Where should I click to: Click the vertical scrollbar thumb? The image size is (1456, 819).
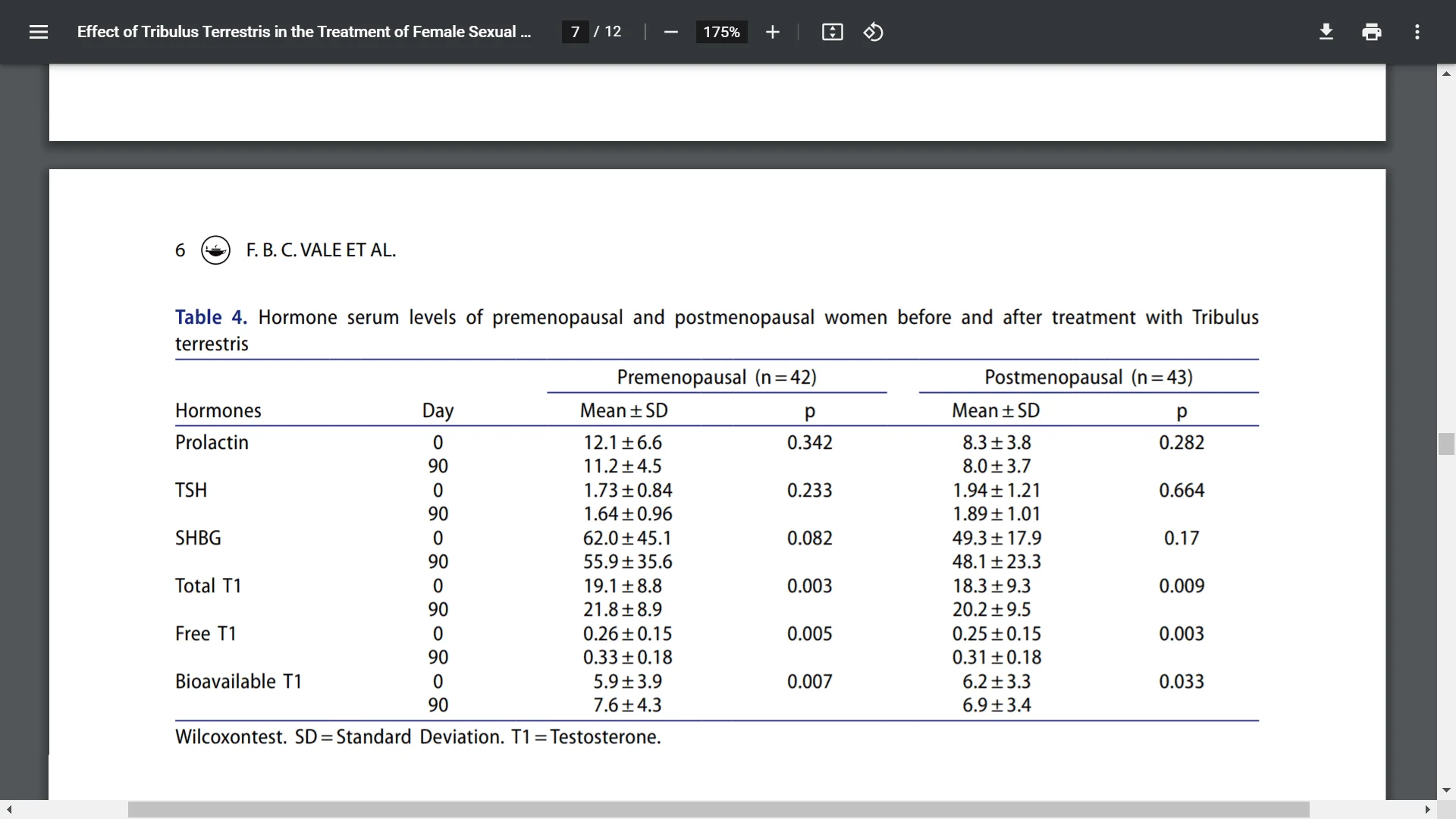coord(1446,444)
